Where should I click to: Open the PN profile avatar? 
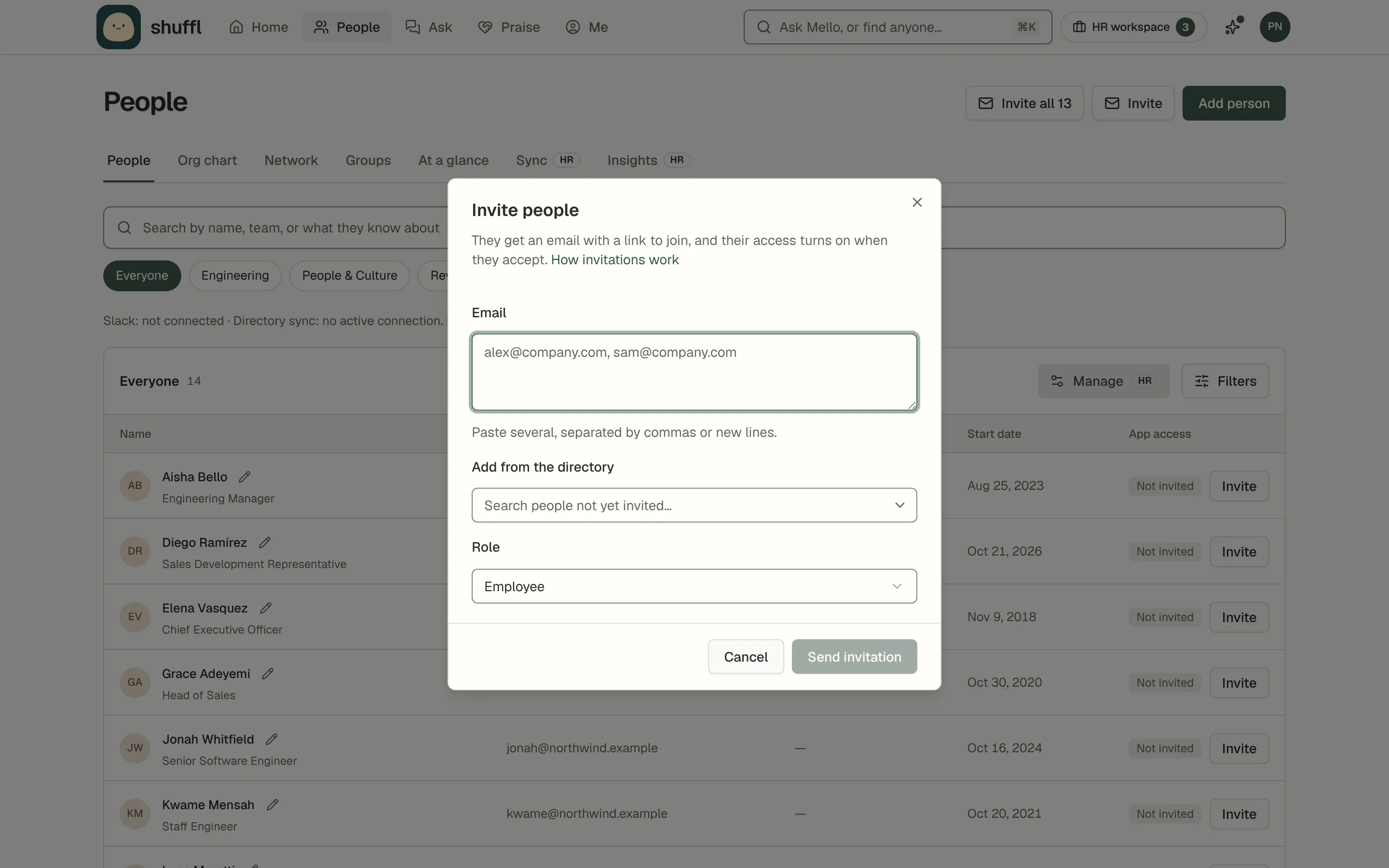coord(1274,27)
